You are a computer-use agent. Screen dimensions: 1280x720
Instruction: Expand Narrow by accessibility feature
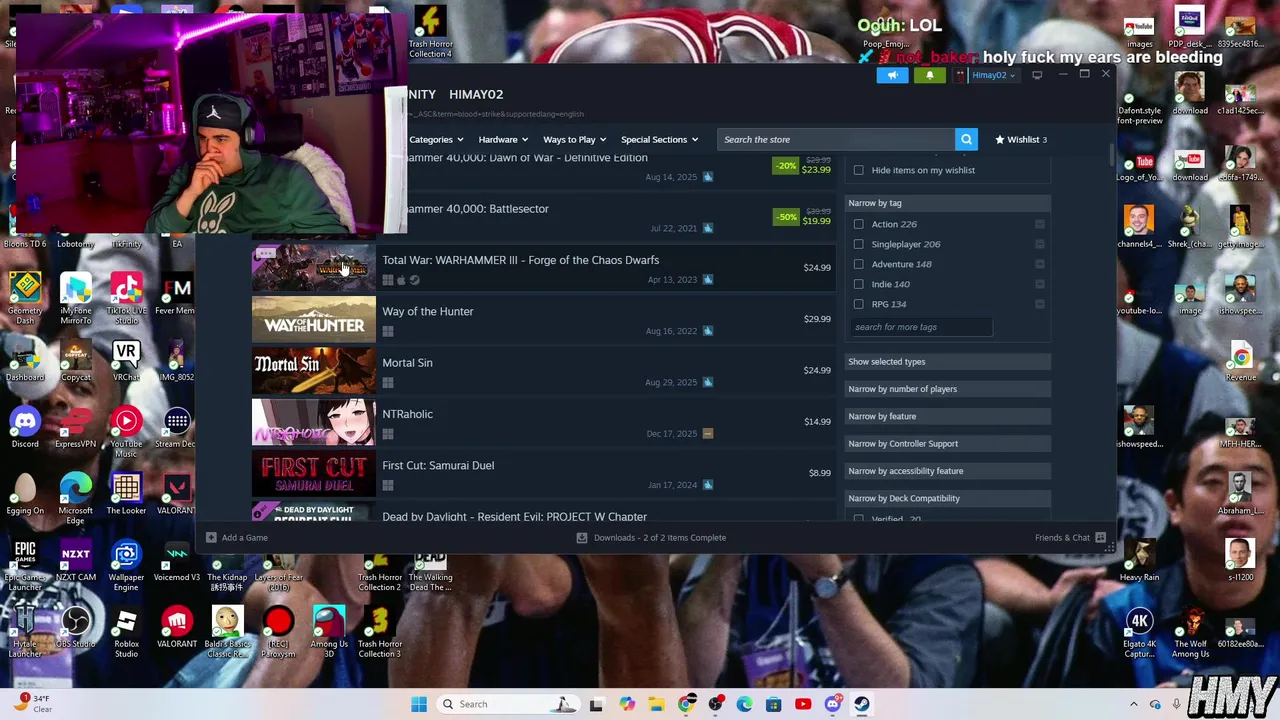pyautogui.click(x=947, y=471)
